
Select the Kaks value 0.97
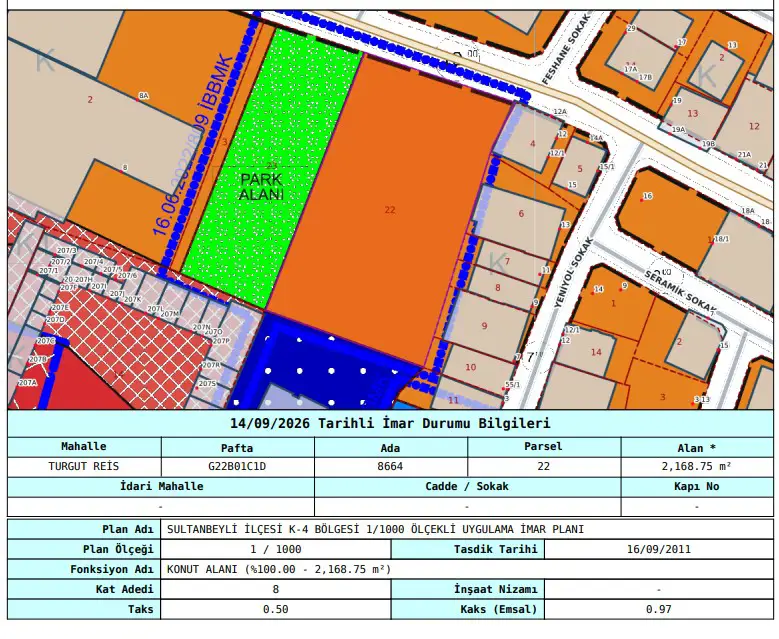click(659, 609)
